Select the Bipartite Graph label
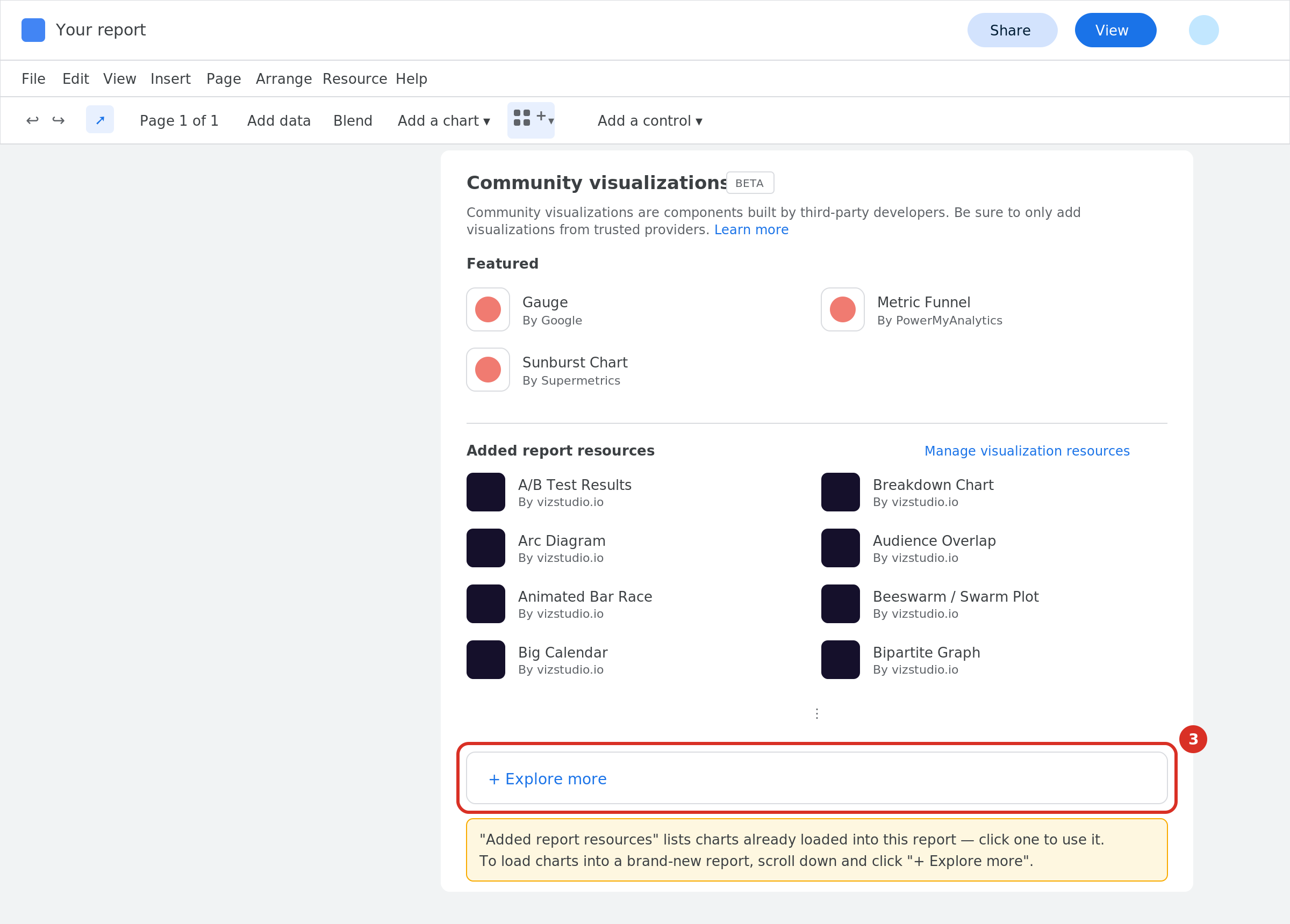The image size is (1290, 924). point(926,652)
